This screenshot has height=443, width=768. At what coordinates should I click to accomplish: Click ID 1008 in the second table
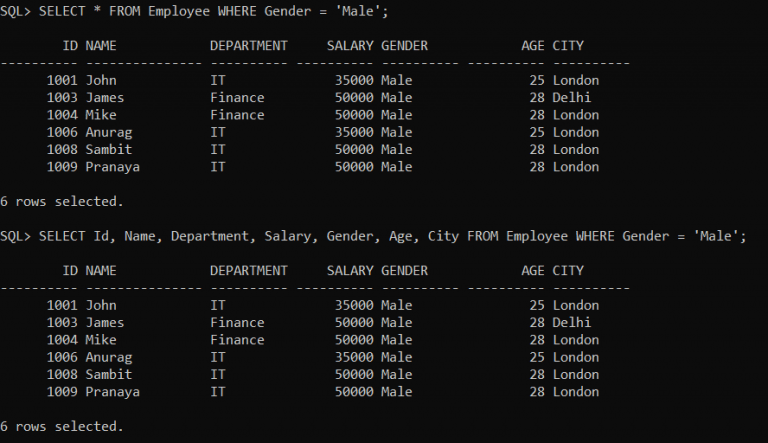click(62, 374)
